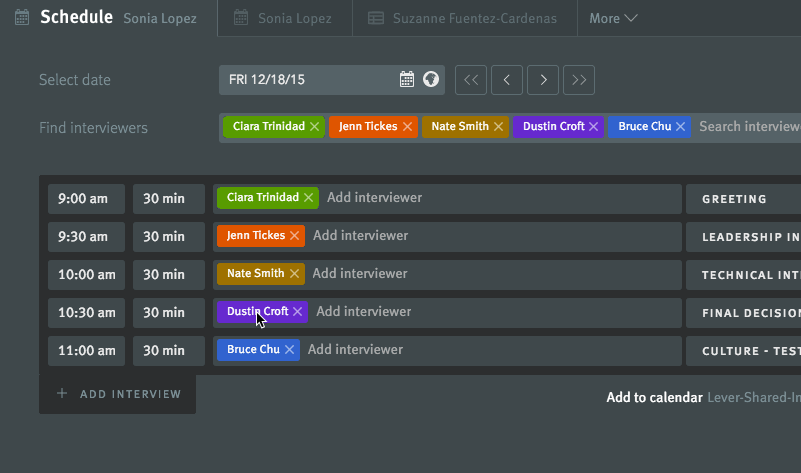The width and height of the screenshot is (801, 473).
Task: Remove Ciara Trinidad from Find interviewers
Action: (315, 127)
